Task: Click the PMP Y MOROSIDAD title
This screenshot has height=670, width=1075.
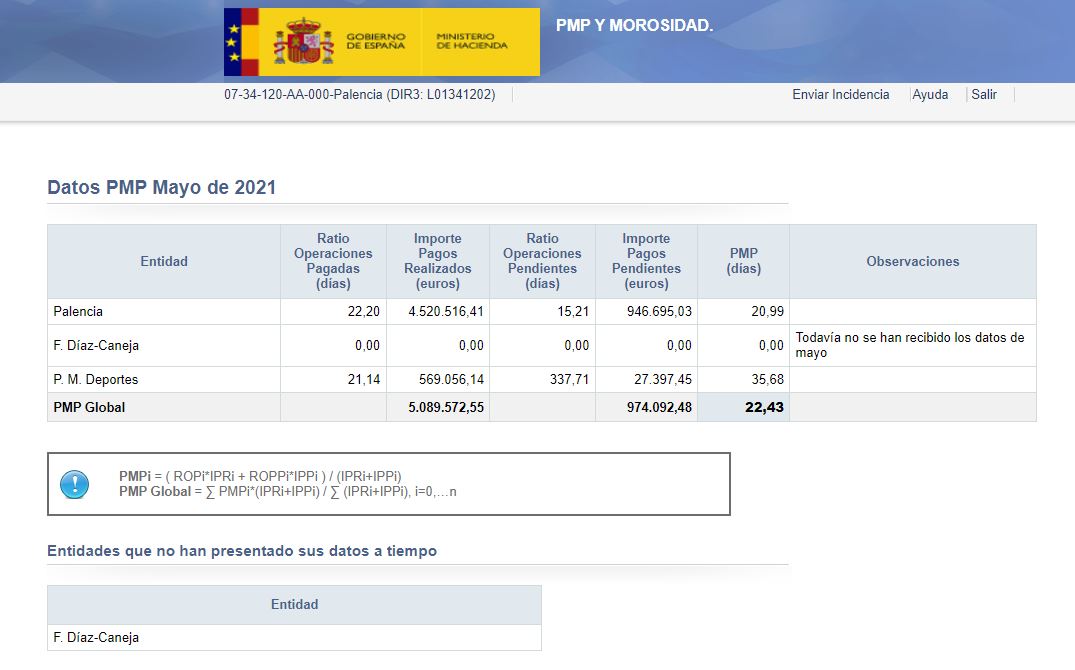Action: click(634, 26)
